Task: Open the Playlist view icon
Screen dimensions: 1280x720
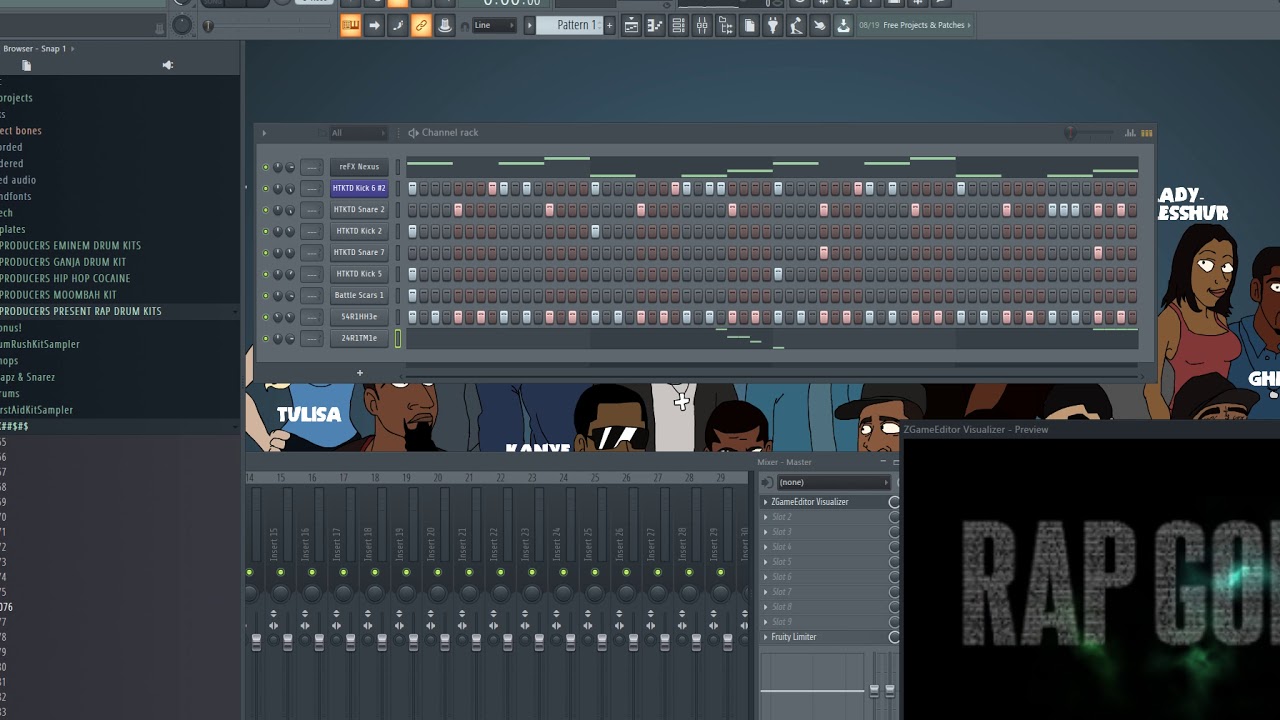Action: pos(631,25)
